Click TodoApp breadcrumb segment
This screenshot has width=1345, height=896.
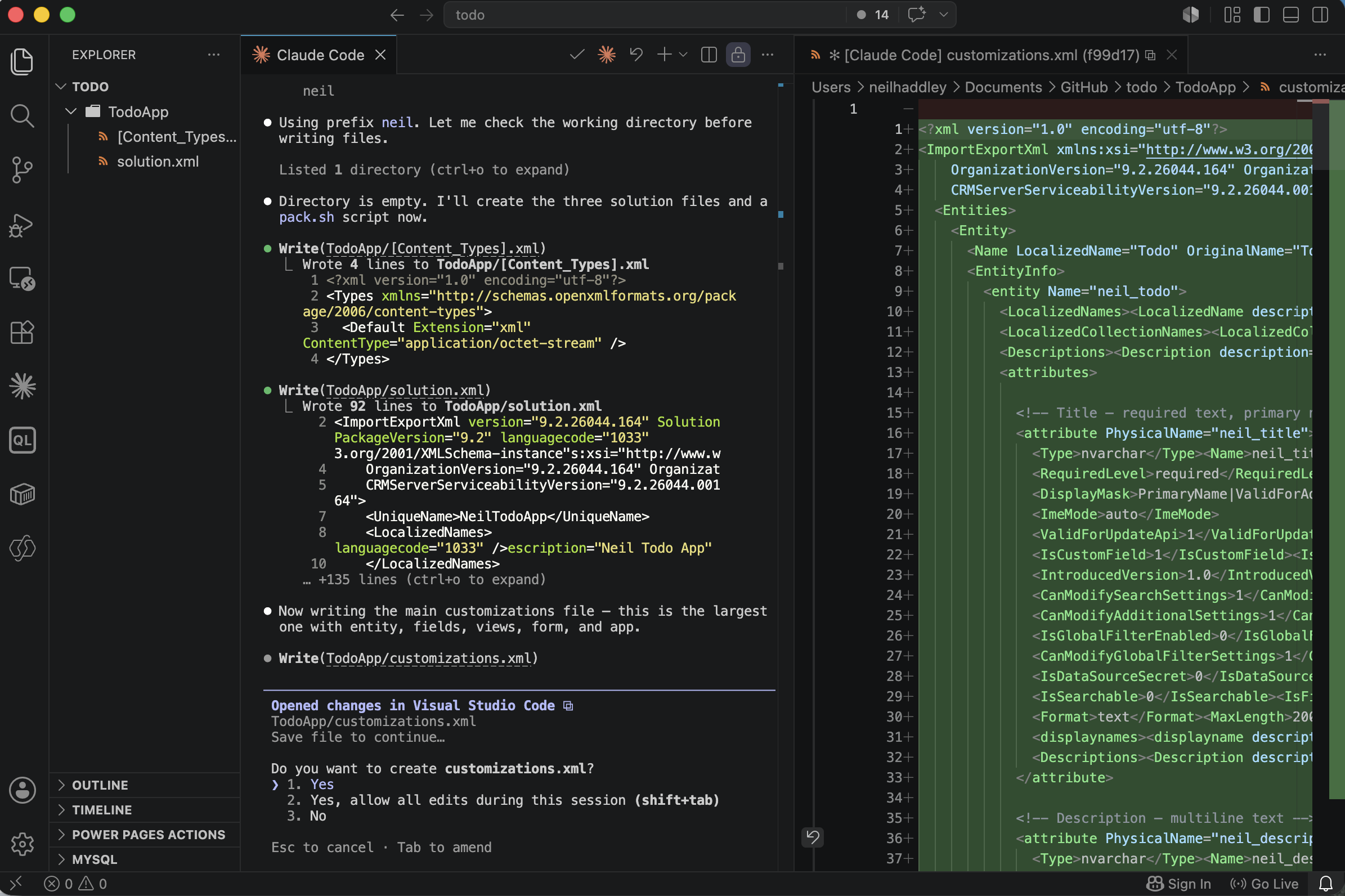tap(1205, 87)
